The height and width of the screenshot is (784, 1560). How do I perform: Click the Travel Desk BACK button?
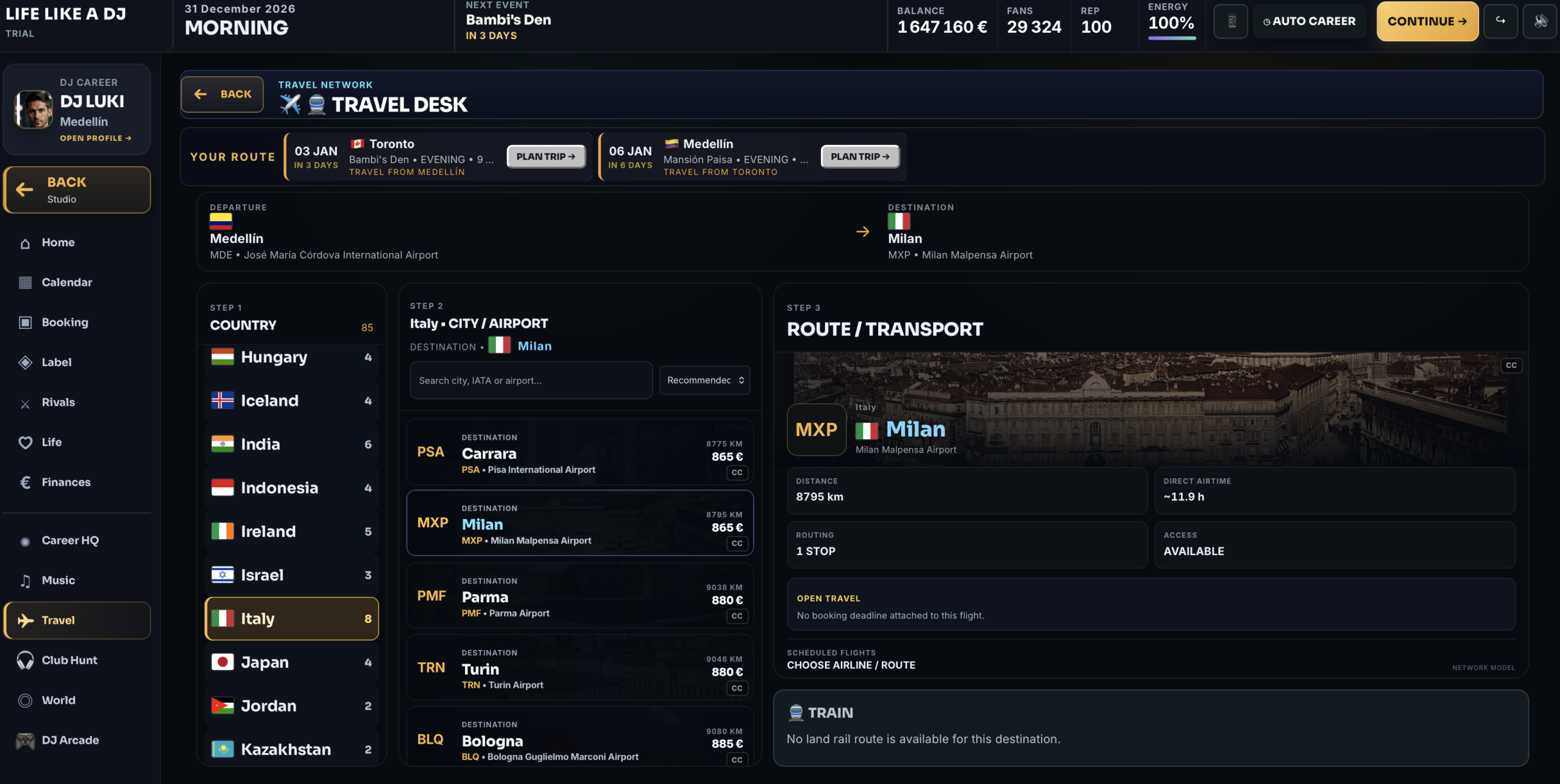coord(222,94)
